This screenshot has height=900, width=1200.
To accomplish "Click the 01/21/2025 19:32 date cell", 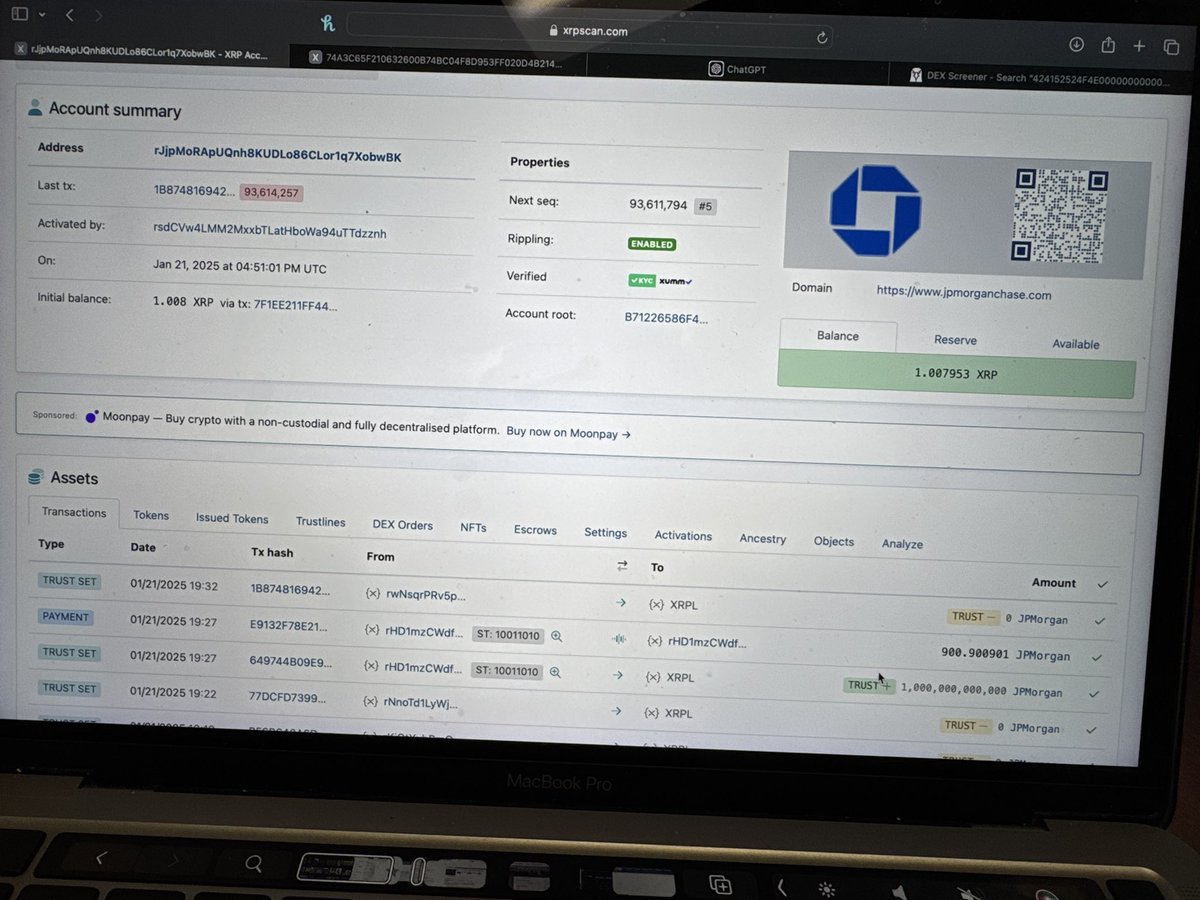I will click(x=174, y=586).
